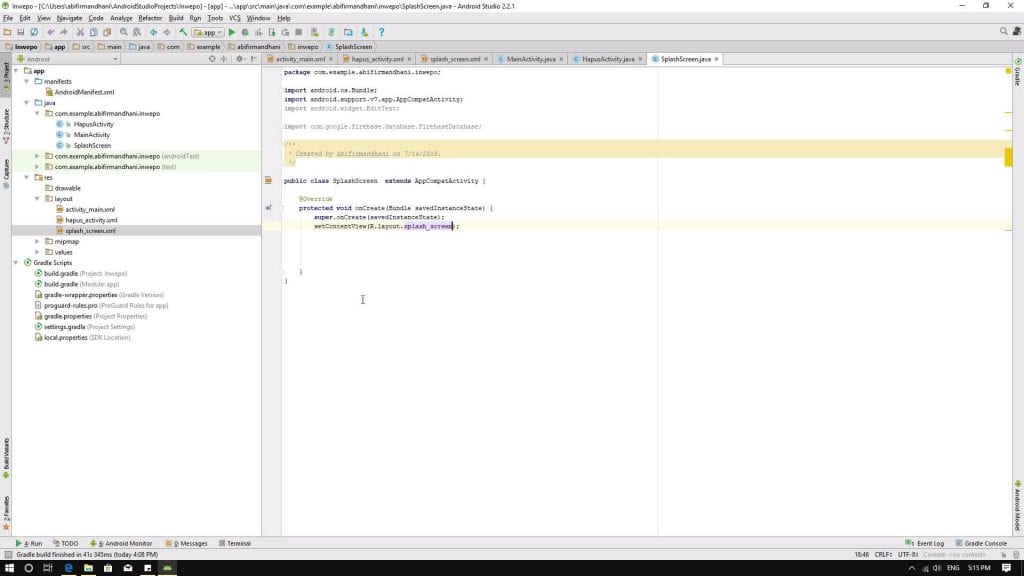This screenshot has width=1024, height=576.
Task: Open Sync Project with Gradle Files
Action: pyautogui.click(x=331, y=32)
